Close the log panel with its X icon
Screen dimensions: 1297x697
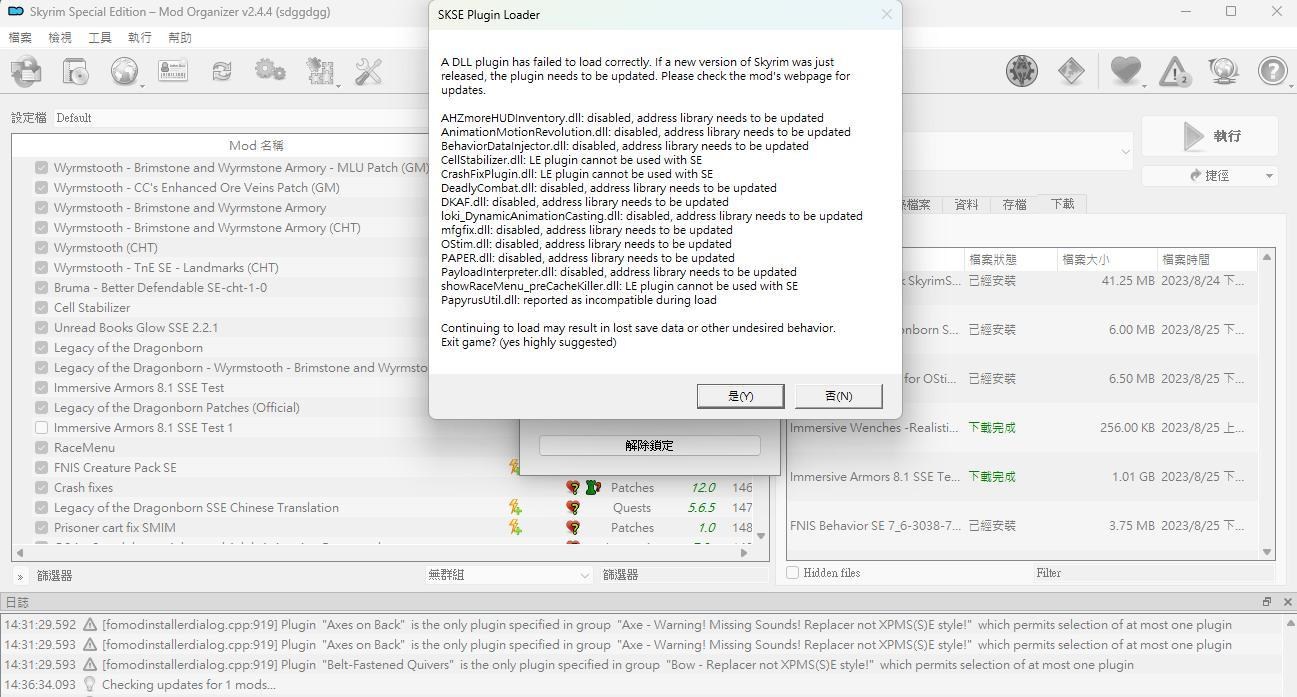(x=1288, y=602)
